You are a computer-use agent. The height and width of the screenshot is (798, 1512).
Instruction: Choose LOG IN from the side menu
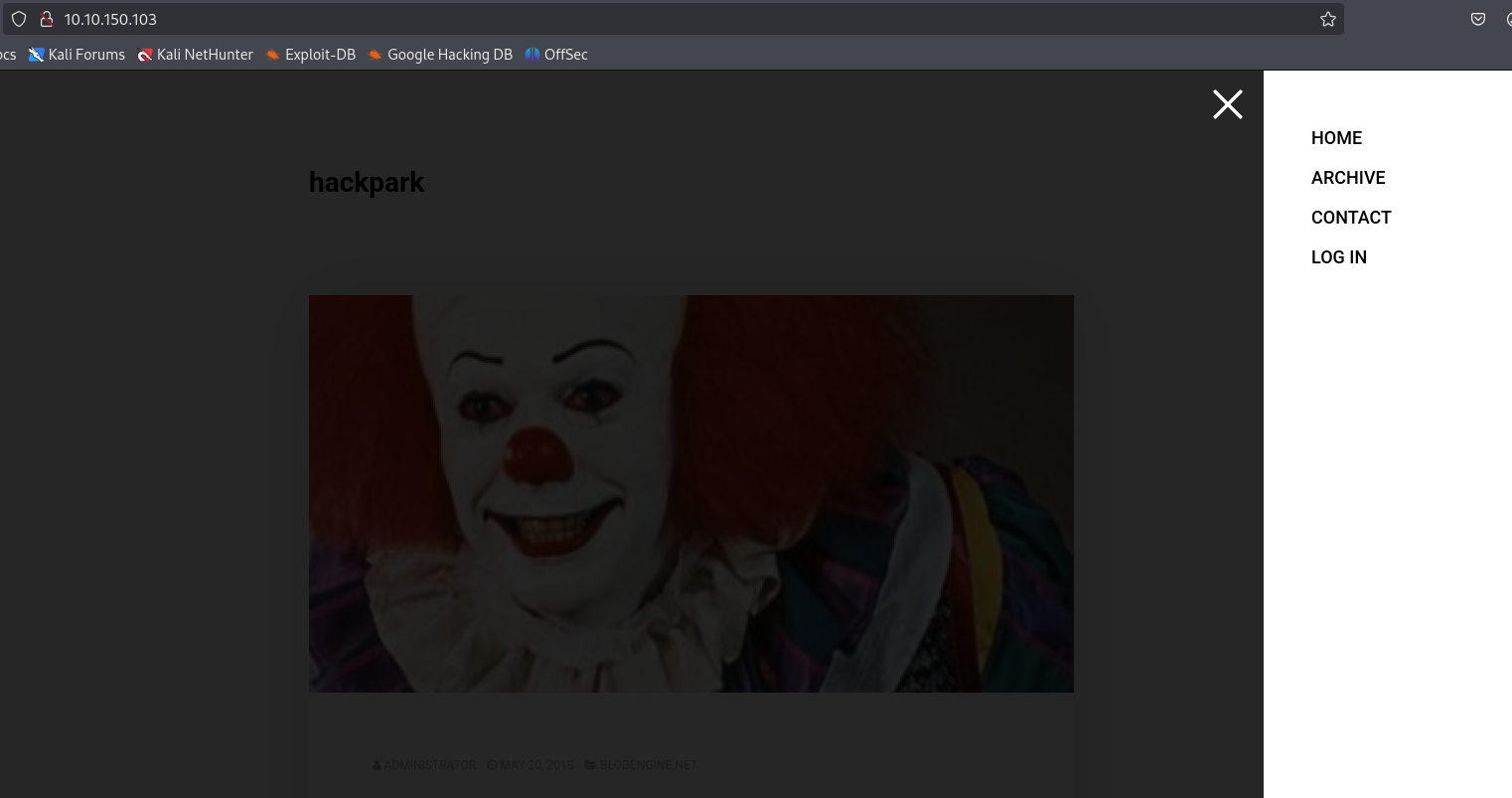1338,257
